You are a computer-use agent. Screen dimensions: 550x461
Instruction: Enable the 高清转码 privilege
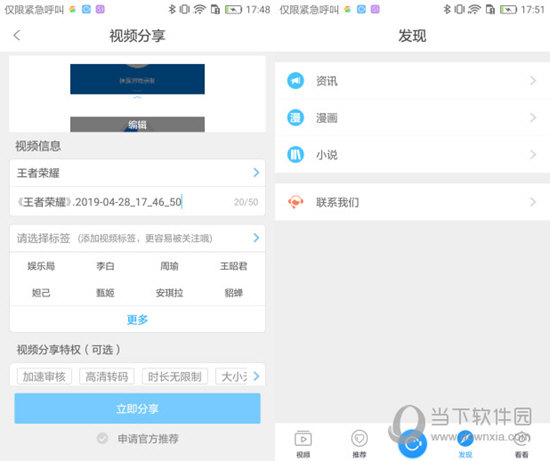click(107, 376)
